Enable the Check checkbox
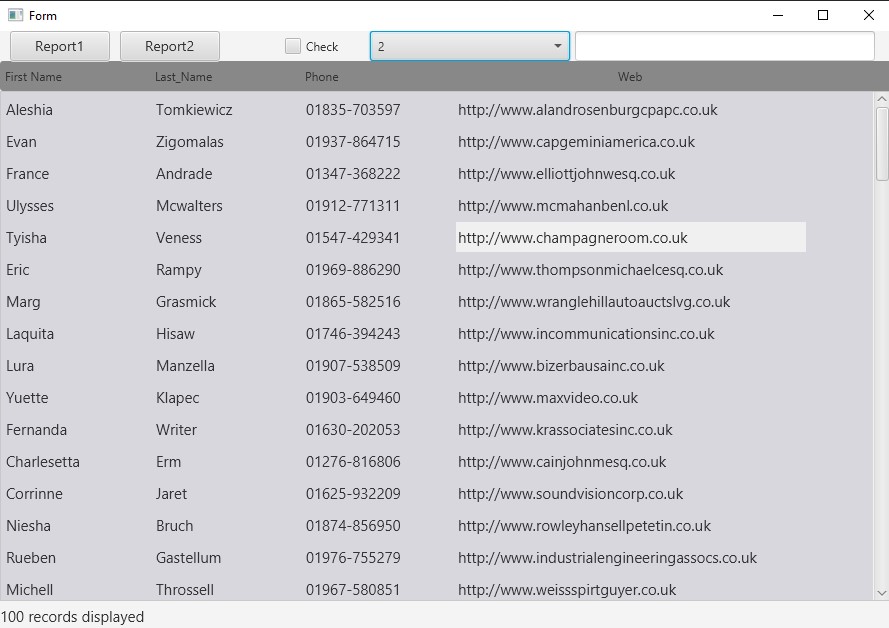Screen dimensions: 889x628 pos(294,46)
